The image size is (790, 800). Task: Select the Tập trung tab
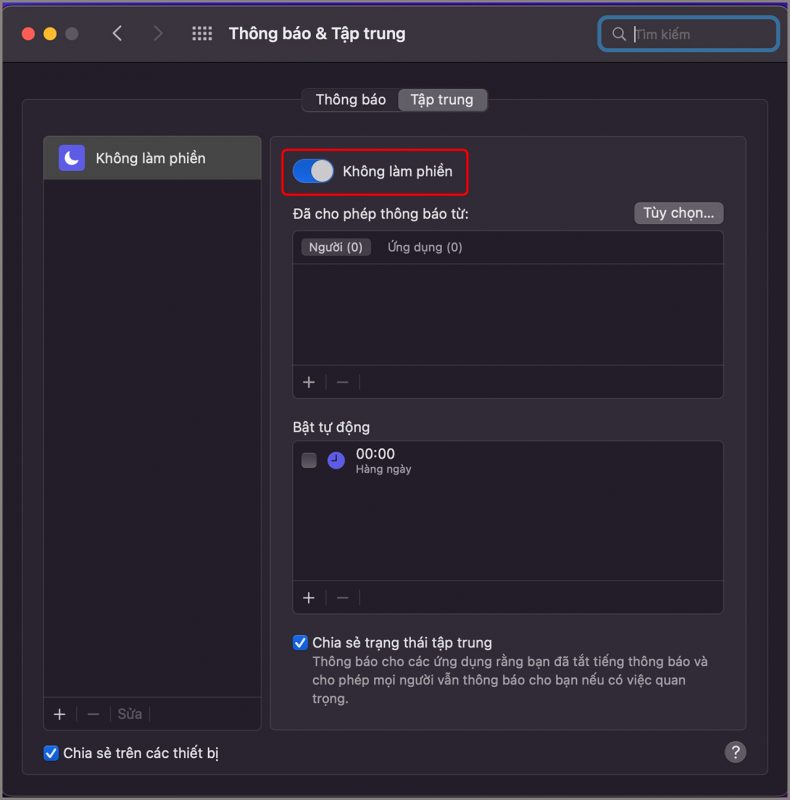click(442, 100)
